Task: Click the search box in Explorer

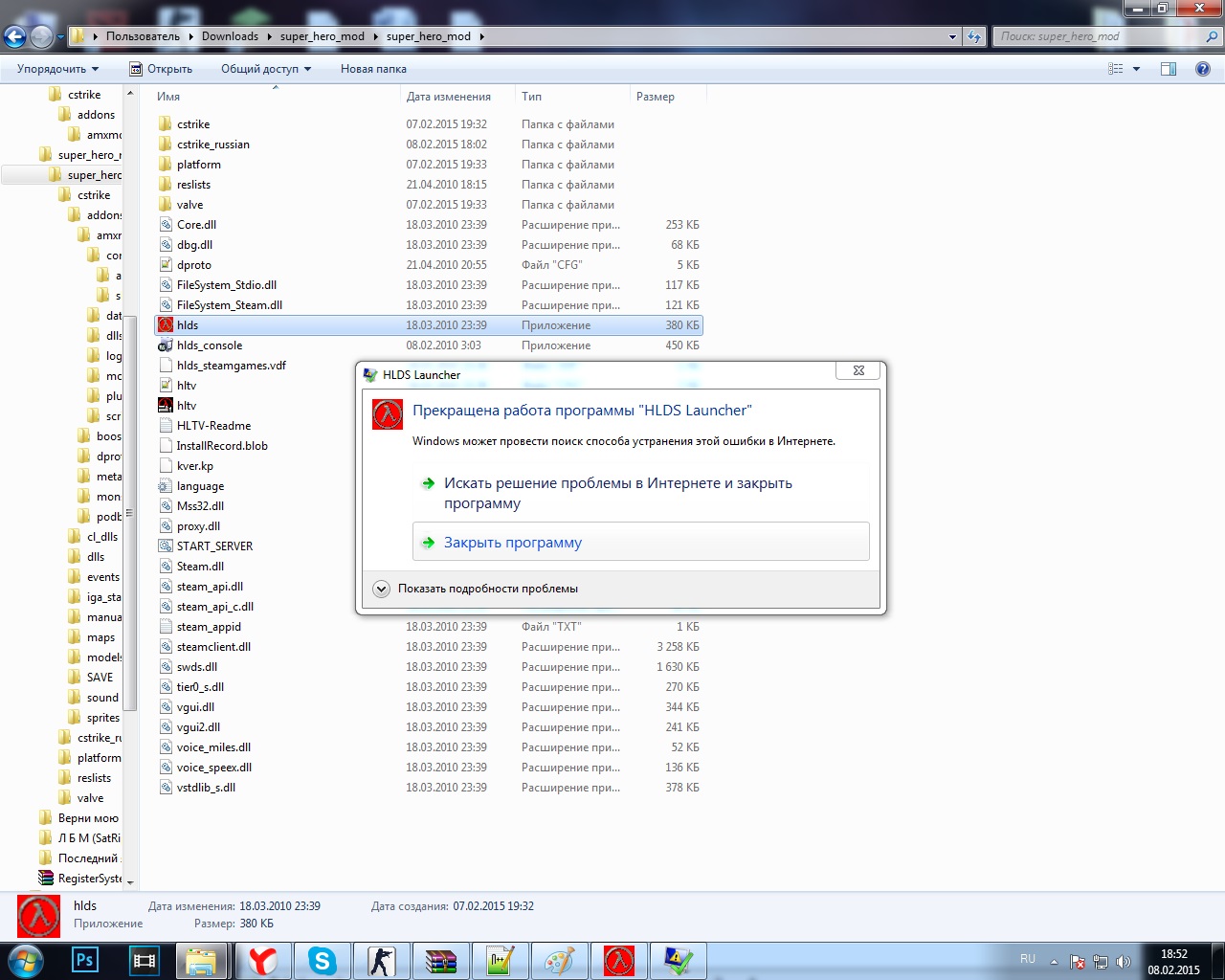Action: (x=1108, y=36)
